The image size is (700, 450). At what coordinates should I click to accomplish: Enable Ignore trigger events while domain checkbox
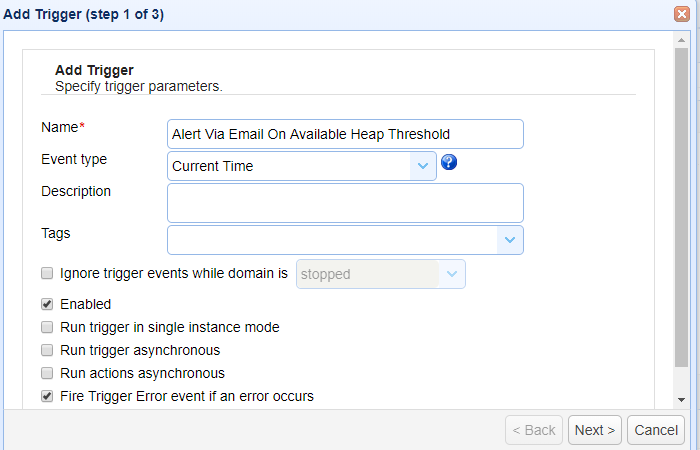[47, 273]
